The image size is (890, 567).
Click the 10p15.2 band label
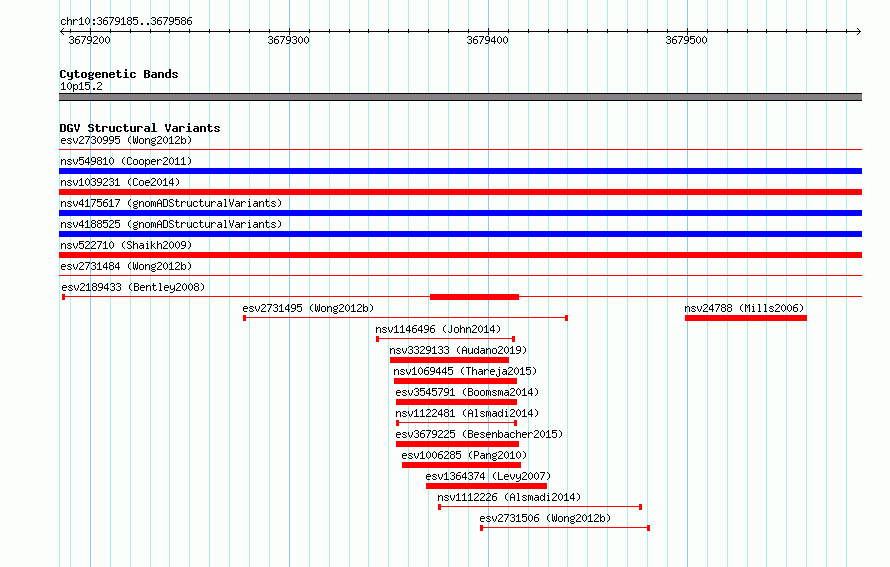81,86
